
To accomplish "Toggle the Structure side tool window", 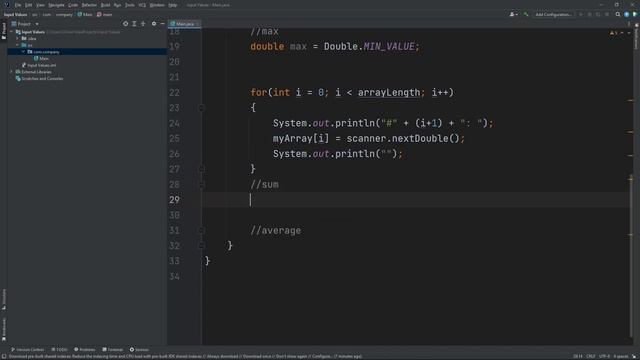I will tap(4, 300).
